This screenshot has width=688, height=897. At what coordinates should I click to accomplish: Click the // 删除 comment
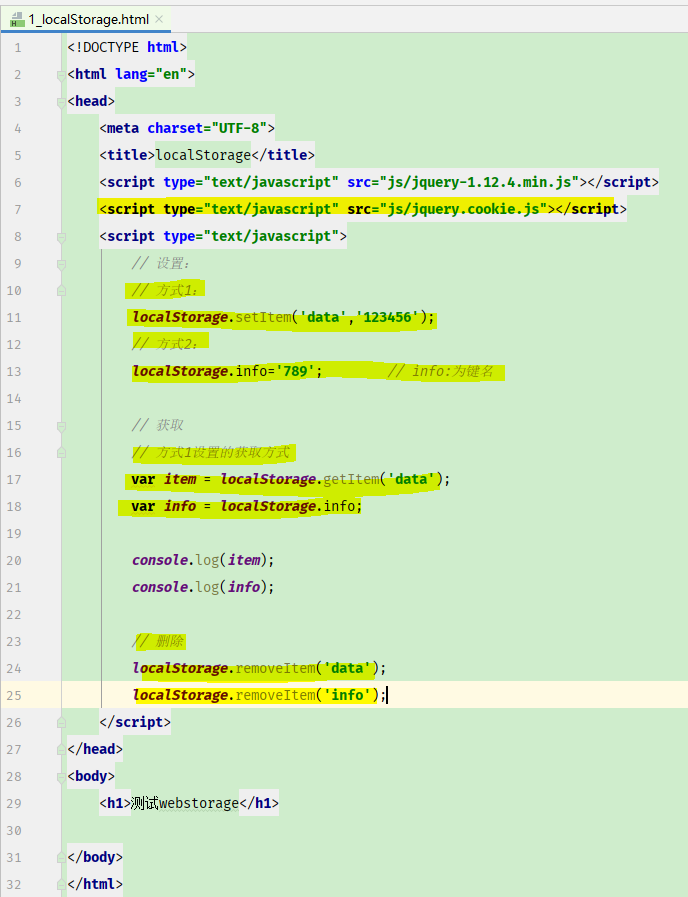[x=157, y=641]
